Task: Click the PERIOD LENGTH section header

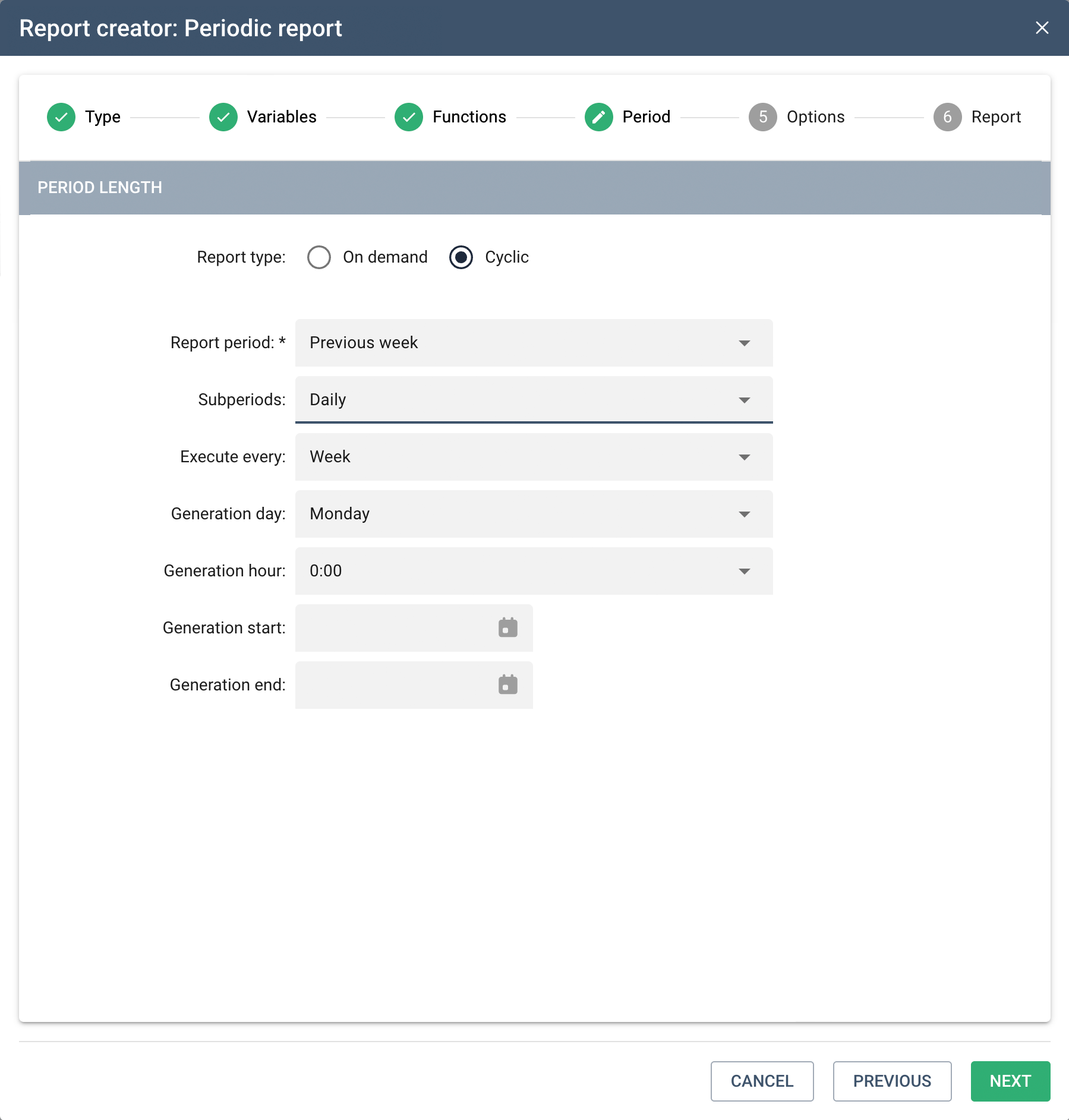Action: click(x=535, y=188)
